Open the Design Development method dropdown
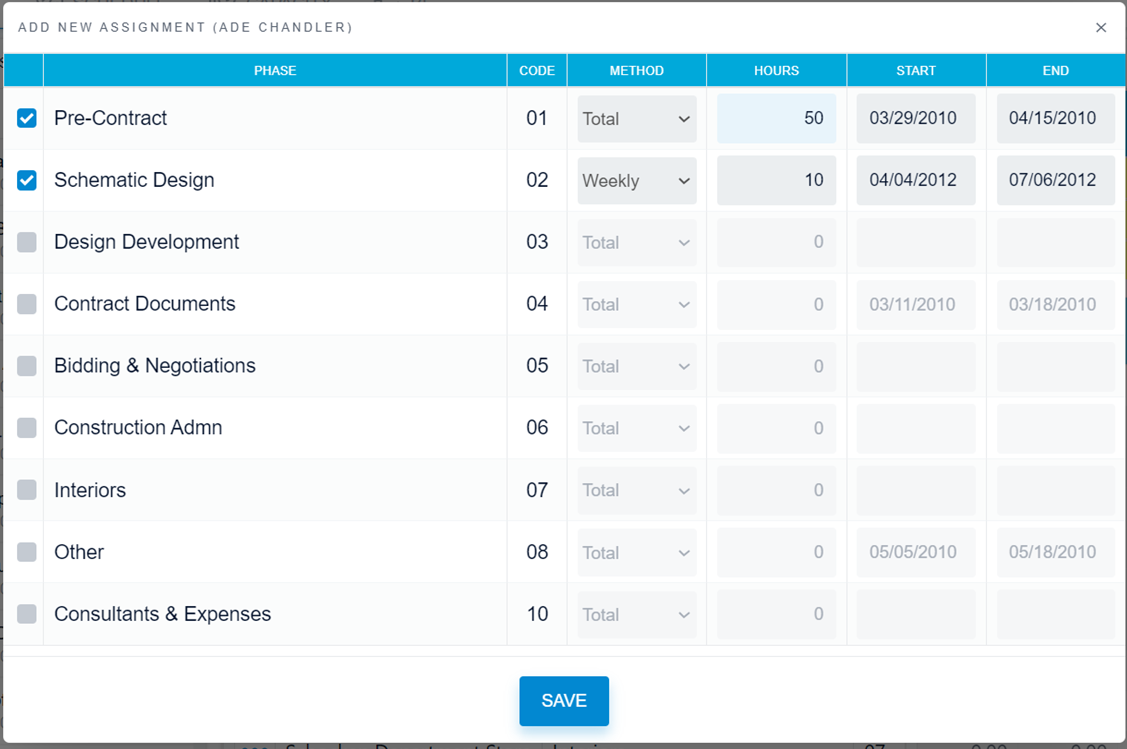Viewport: 1127px width, 749px height. coord(636,242)
